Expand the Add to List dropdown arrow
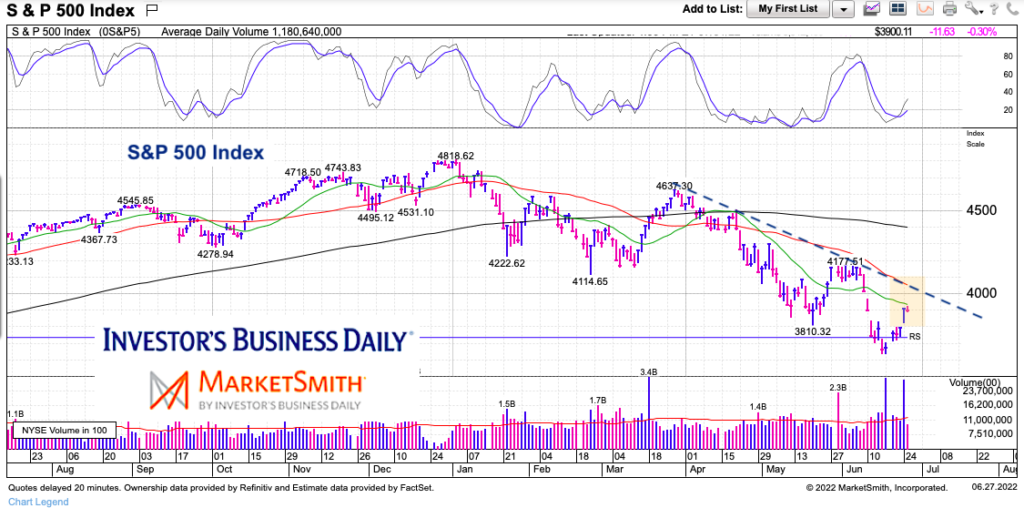This screenshot has width=1024, height=508. coord(844,9)
